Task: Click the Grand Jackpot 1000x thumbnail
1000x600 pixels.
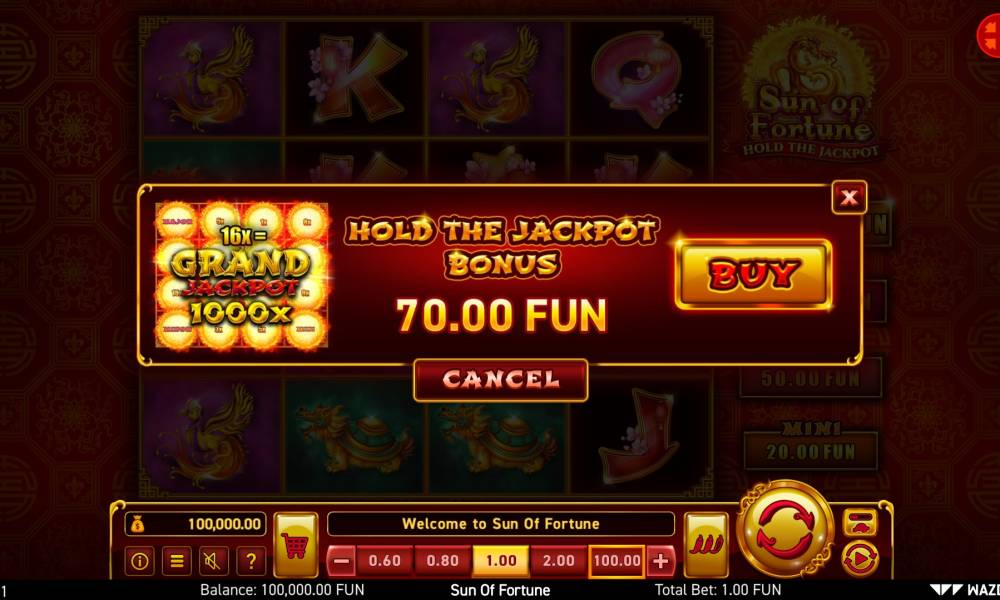Action: click(x=242, y=275)
